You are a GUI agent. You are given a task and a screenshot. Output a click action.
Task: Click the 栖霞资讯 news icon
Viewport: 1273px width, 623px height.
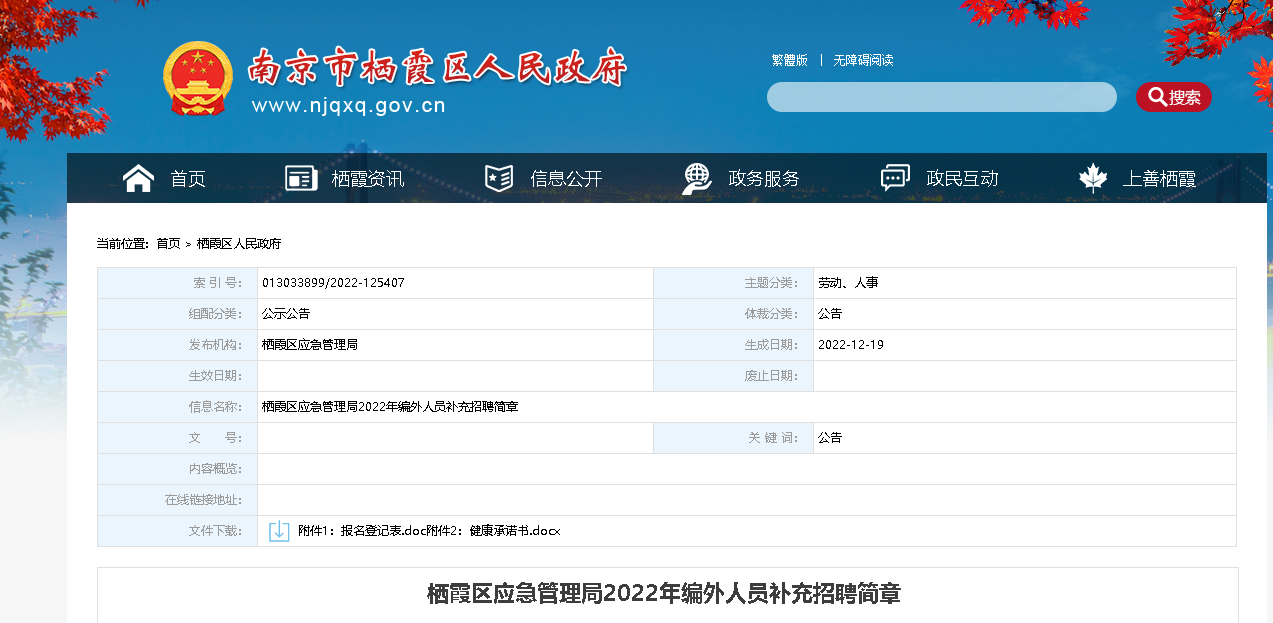tap(301, 178)
